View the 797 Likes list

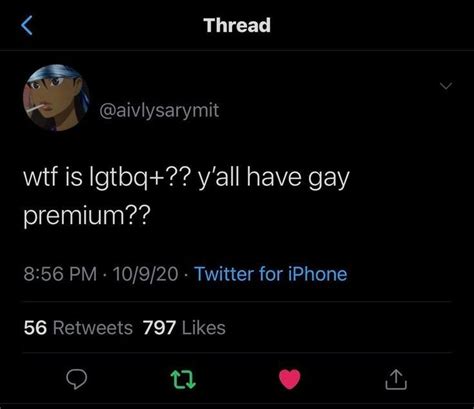tap(184, 328)
